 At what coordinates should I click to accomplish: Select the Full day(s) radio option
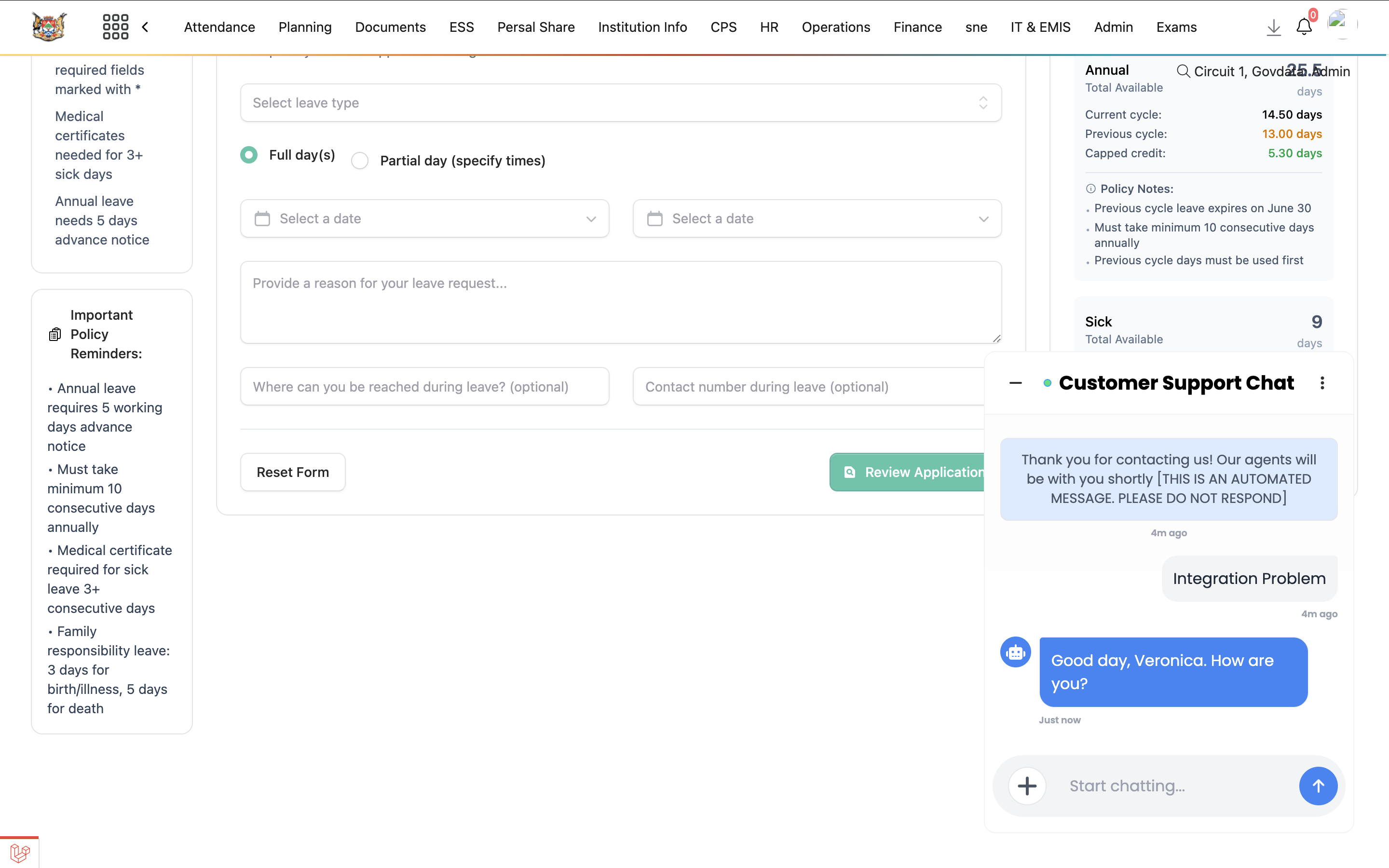point(249,155)
